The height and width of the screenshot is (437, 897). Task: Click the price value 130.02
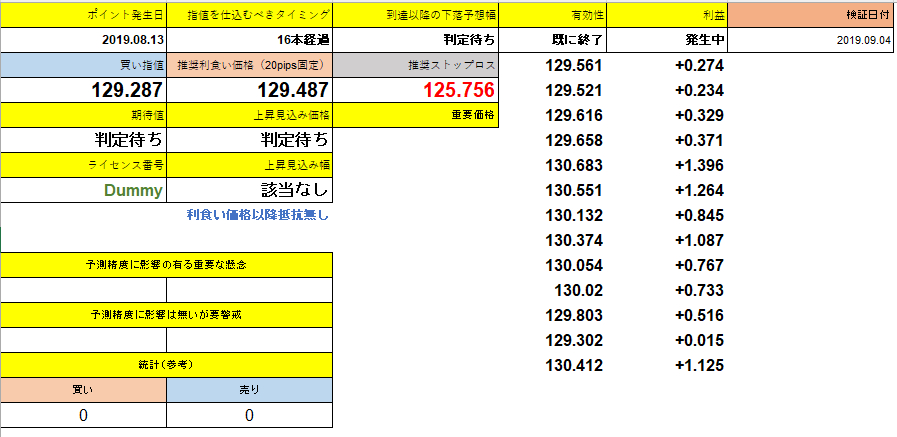click(579, 291)
